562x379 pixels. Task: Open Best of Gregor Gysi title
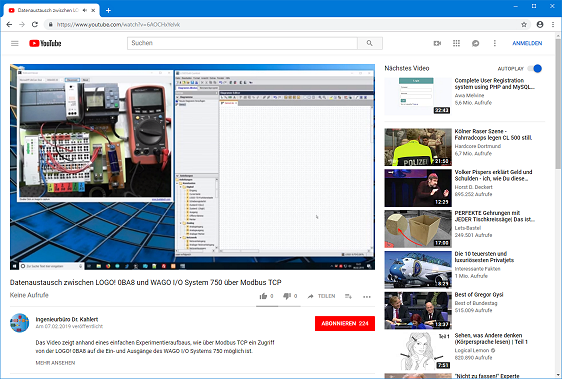[x=479, y=295]
